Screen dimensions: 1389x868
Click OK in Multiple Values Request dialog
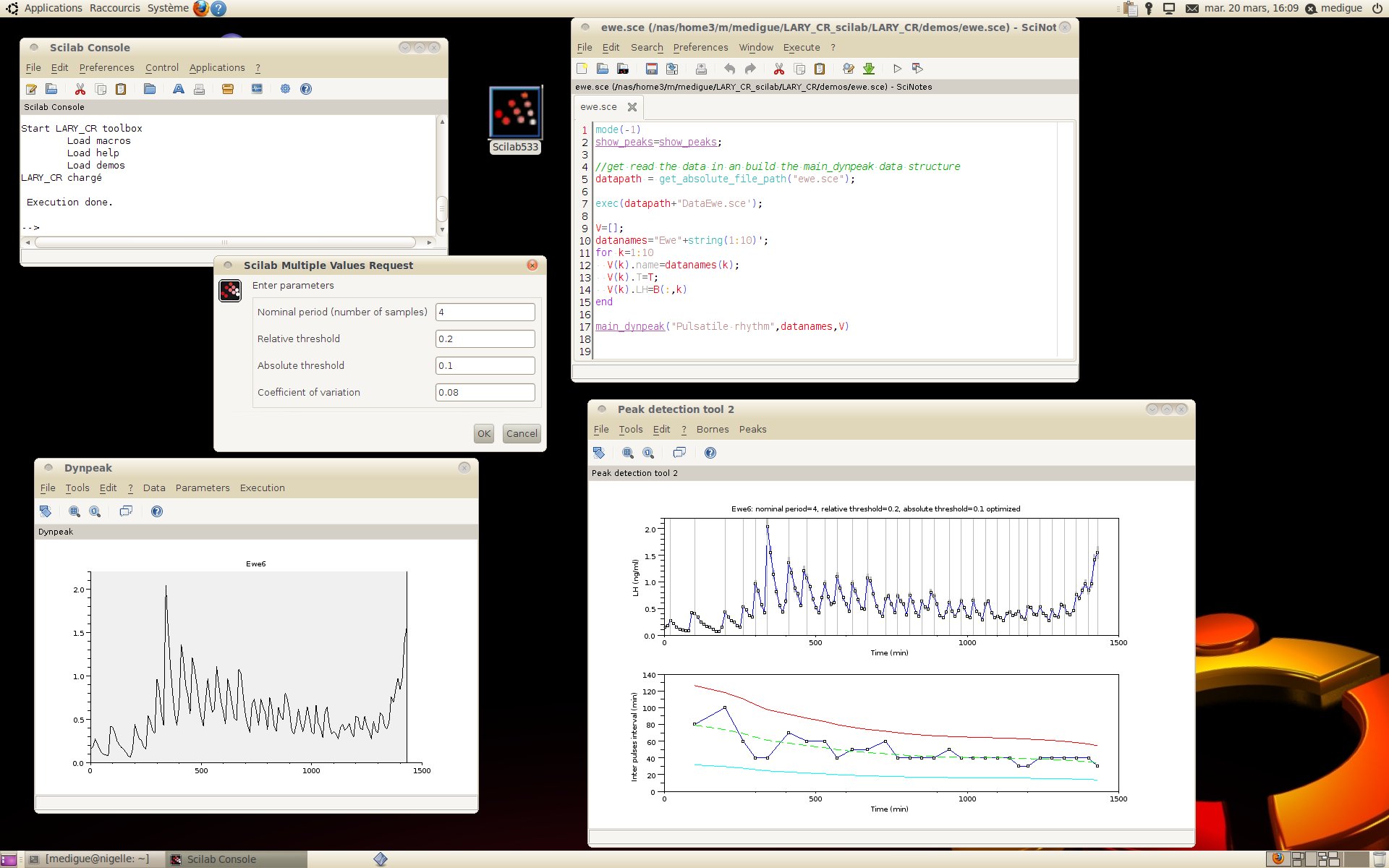[484, 434]
